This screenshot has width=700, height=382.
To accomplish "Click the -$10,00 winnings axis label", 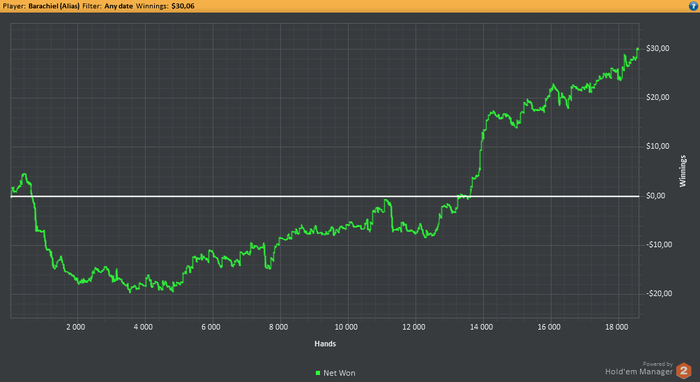I will pos(659,245).
